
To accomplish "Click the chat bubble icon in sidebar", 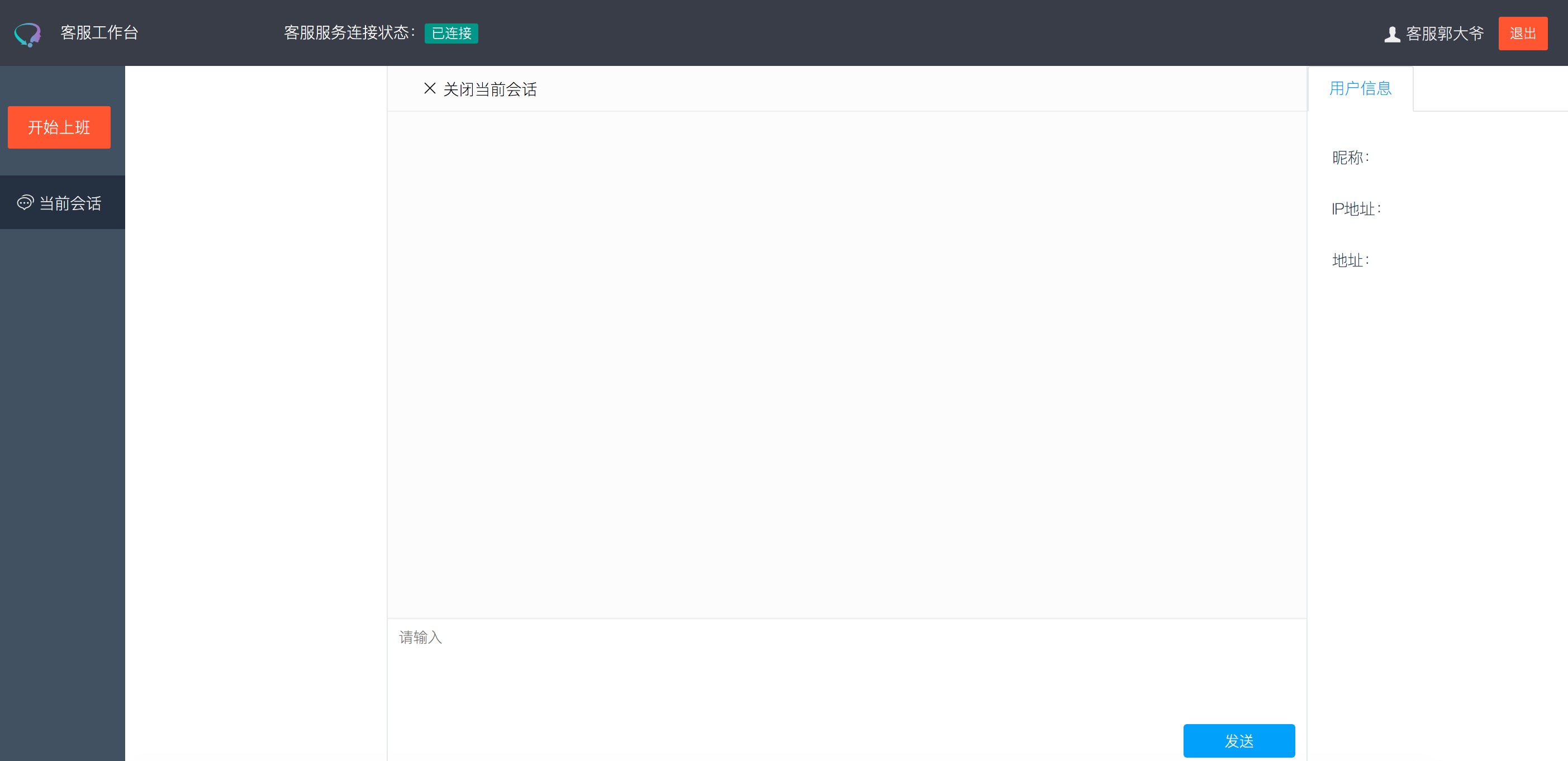I will (x=25, y=203).
